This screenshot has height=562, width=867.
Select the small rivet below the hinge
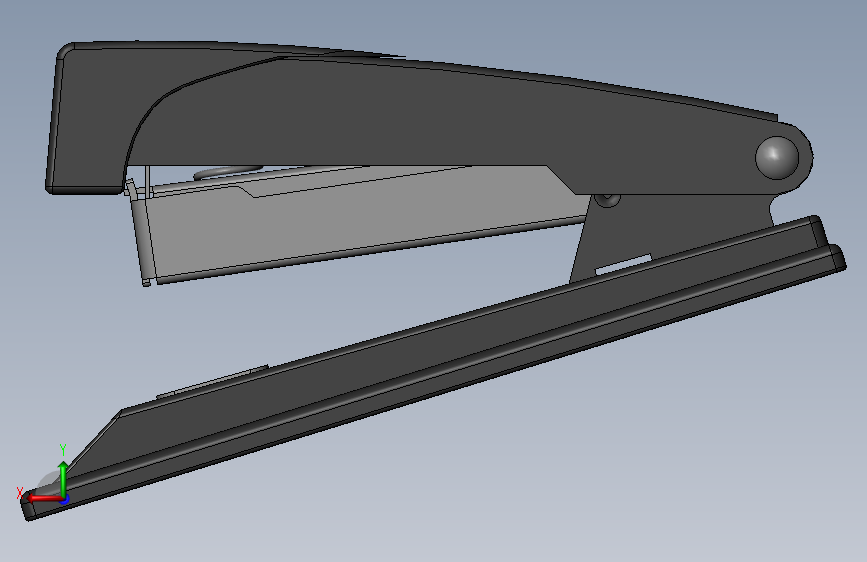[607, 199]
